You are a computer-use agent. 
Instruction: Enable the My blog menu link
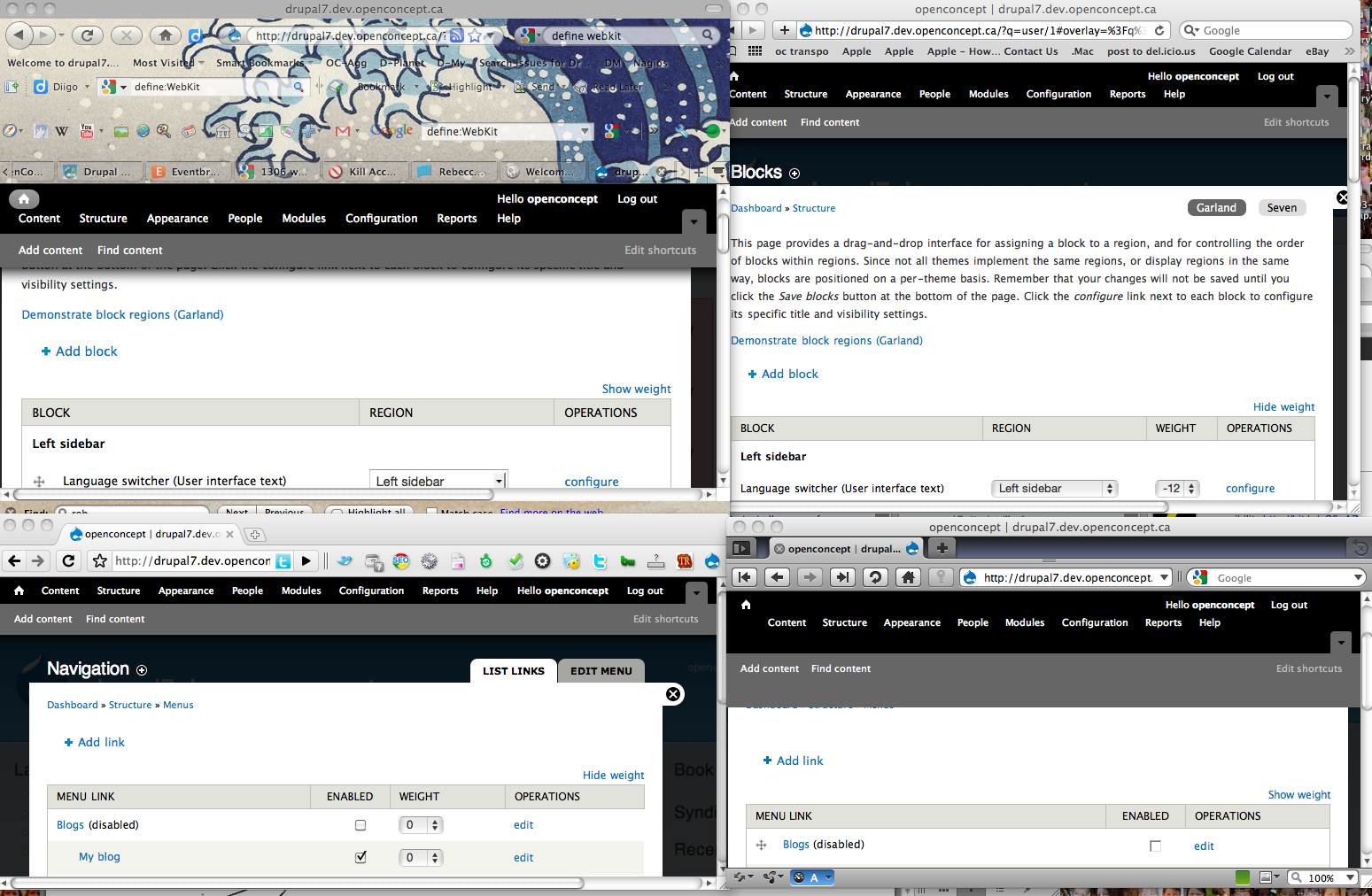pos(360,857)
